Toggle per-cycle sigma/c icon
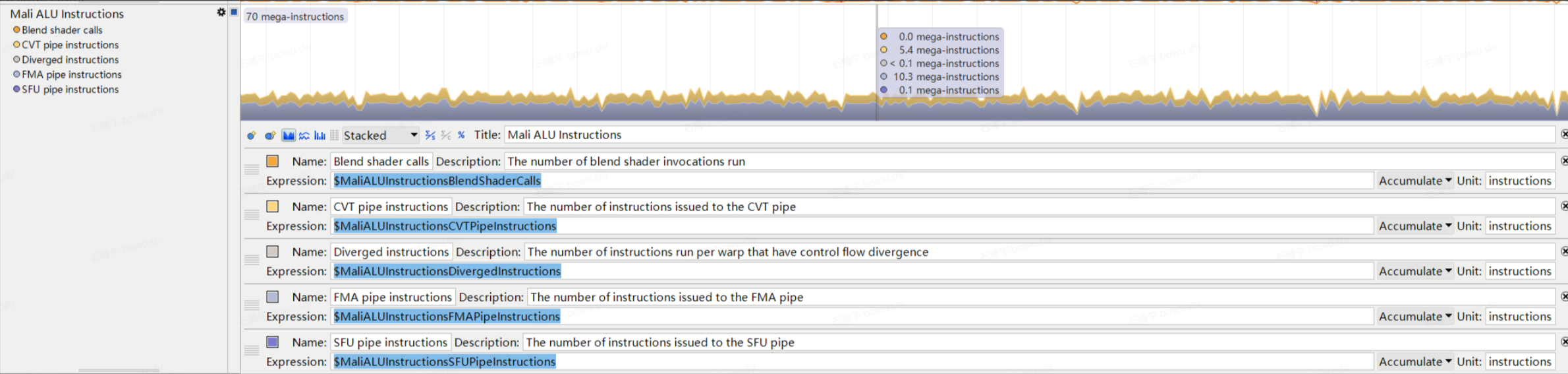The image size is (1568, 374). (446, 135)
